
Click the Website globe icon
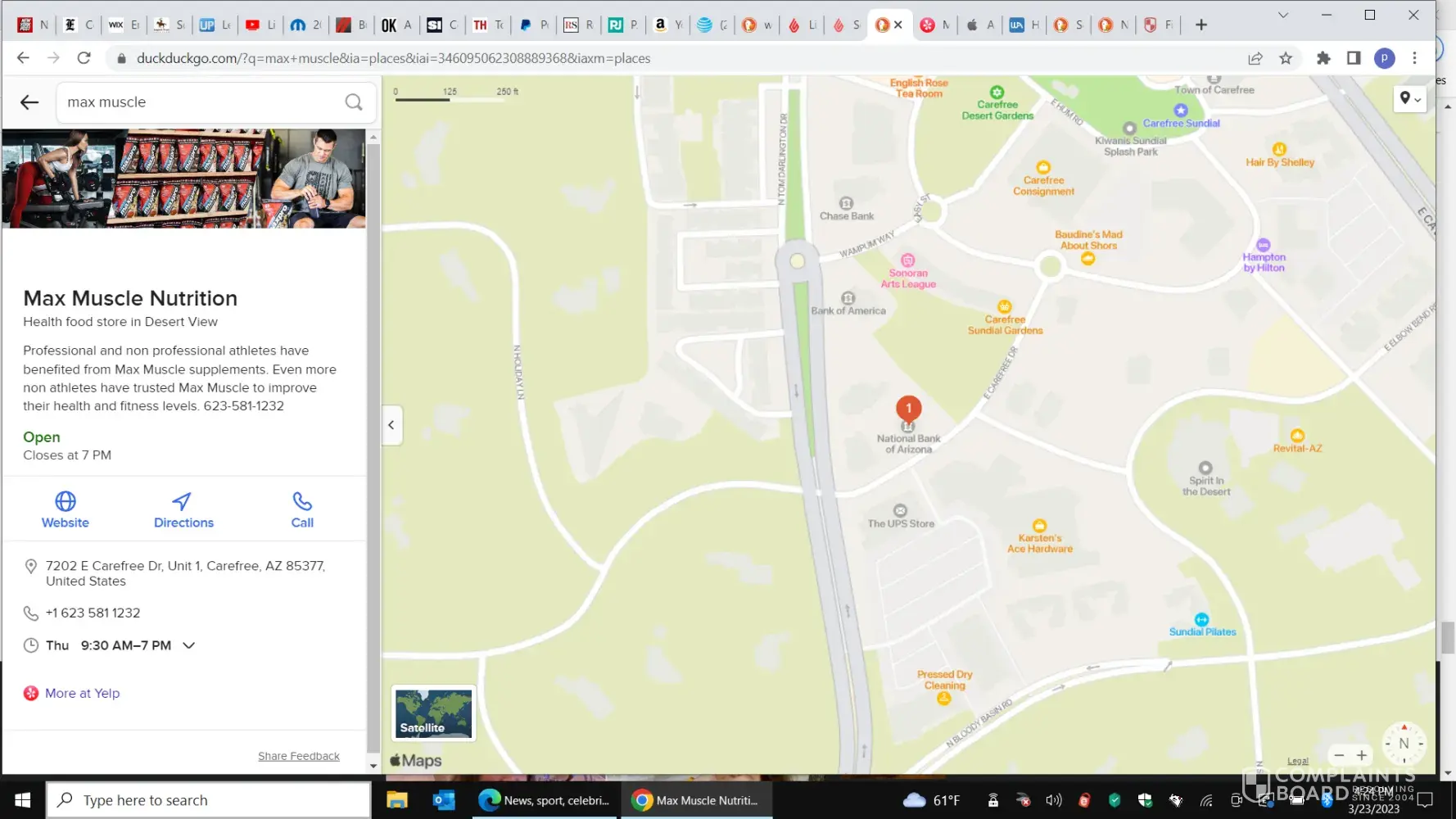[x=66, y=501]
